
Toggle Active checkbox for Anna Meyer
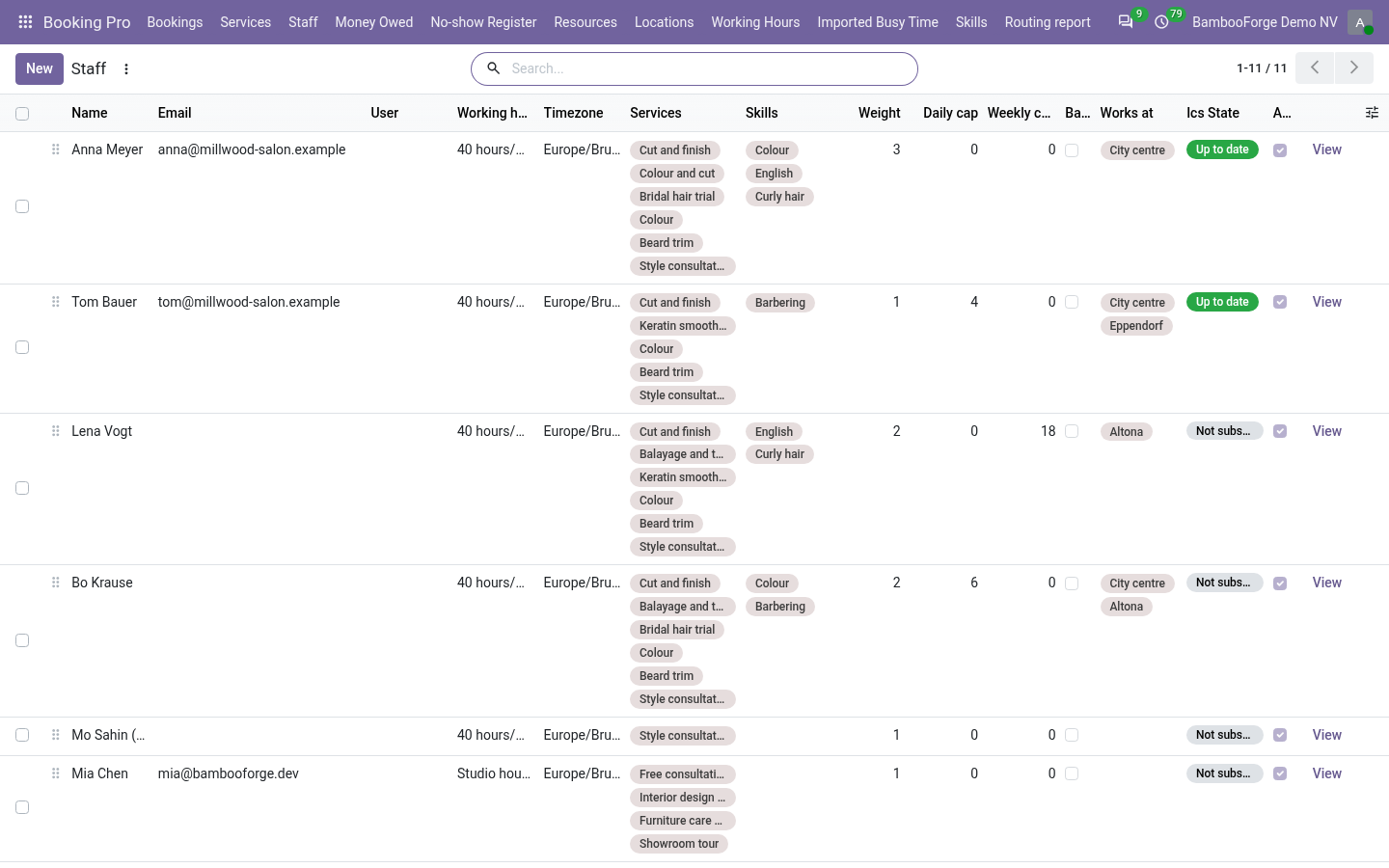pos(1280,150)
